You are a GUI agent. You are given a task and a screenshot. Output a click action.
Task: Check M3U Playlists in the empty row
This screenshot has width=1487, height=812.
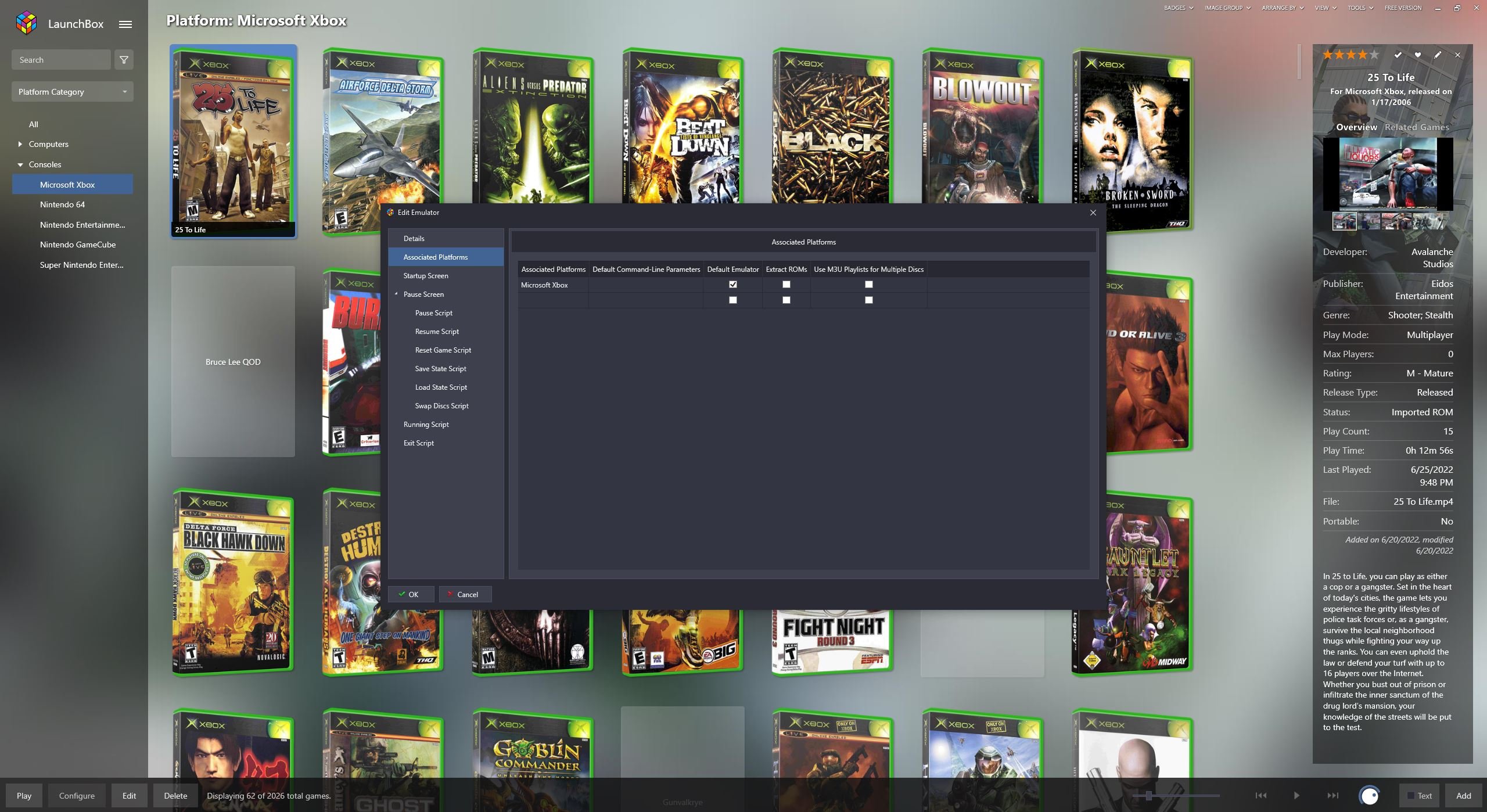point(868,300)
